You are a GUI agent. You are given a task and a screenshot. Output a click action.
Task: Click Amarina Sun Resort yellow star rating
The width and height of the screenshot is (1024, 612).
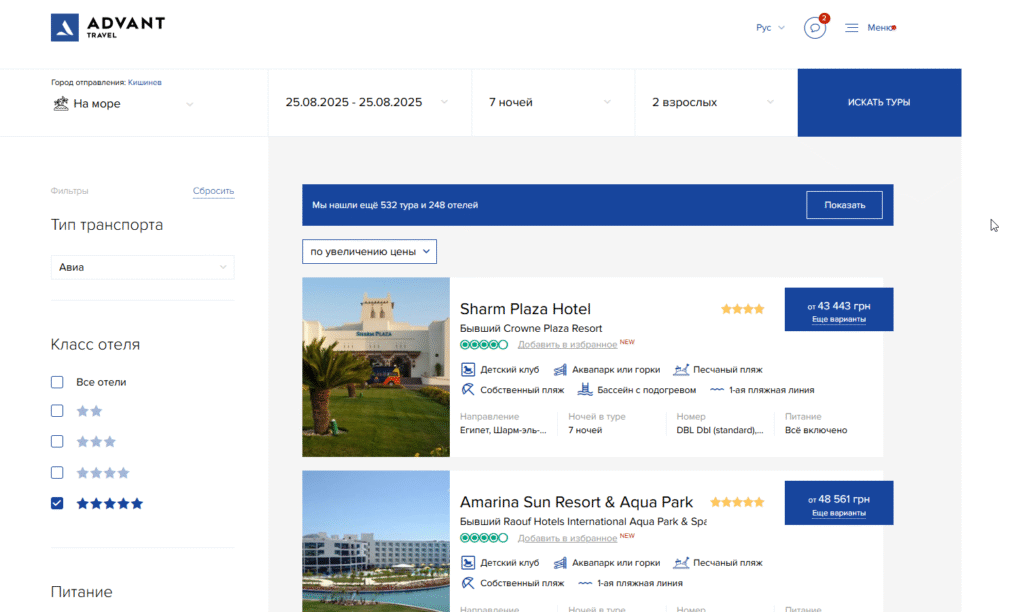(x=737, y=502)
